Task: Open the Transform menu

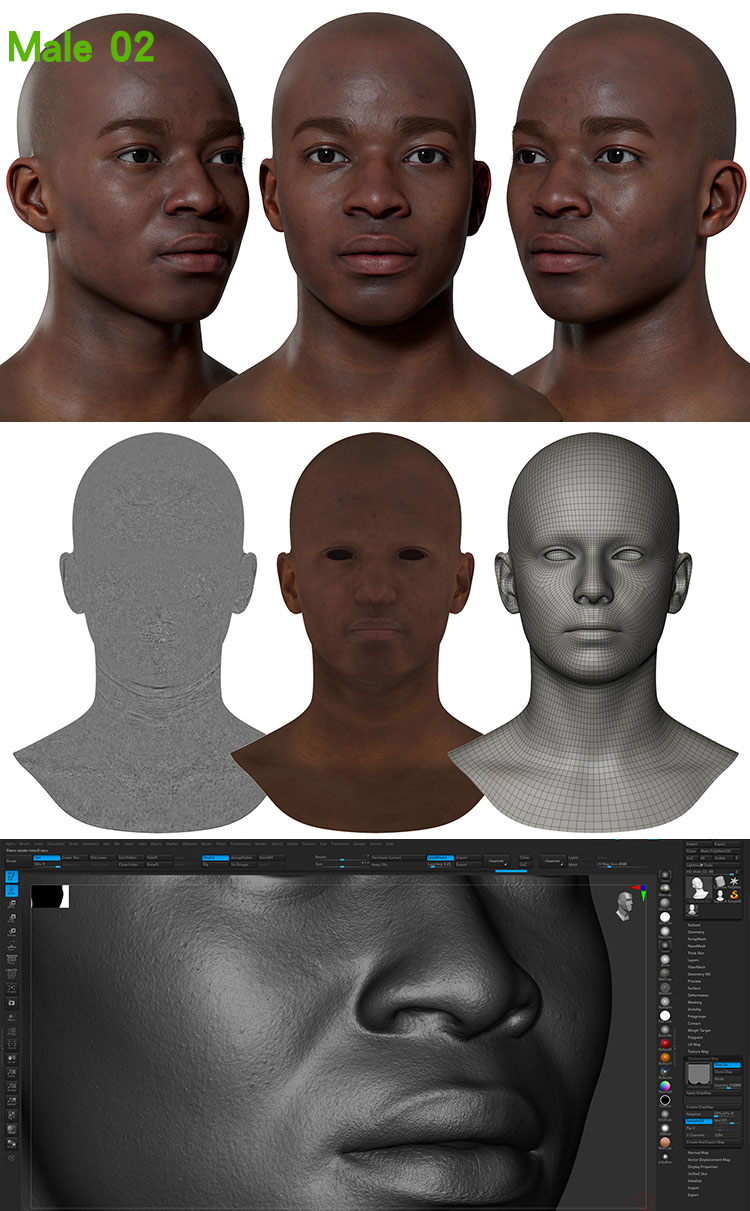Action: [x=339, y=843]
